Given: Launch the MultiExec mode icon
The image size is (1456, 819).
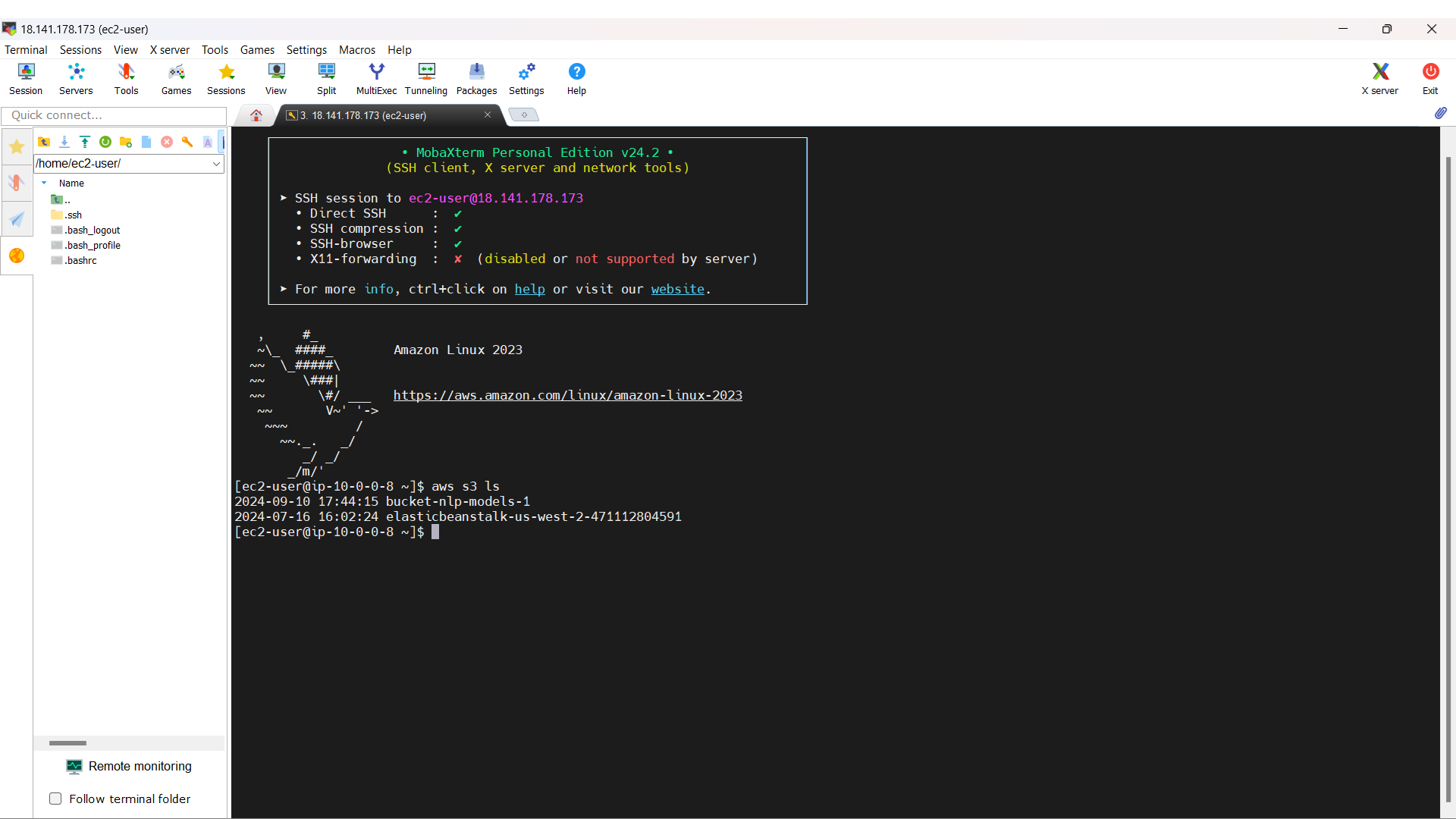Looking at the screenshot, I should pyautogui.click(x=377, y=79).
